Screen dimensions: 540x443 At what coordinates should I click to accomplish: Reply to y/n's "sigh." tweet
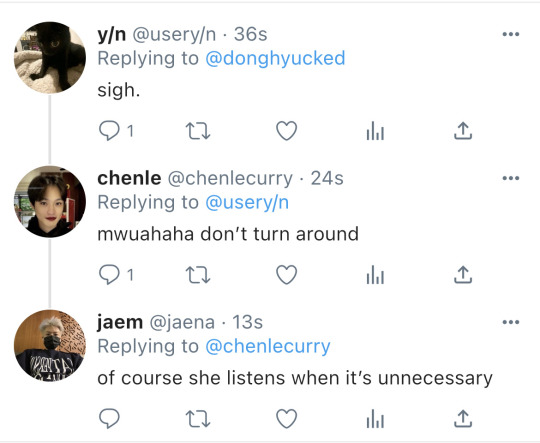click(x=110, y=131)
